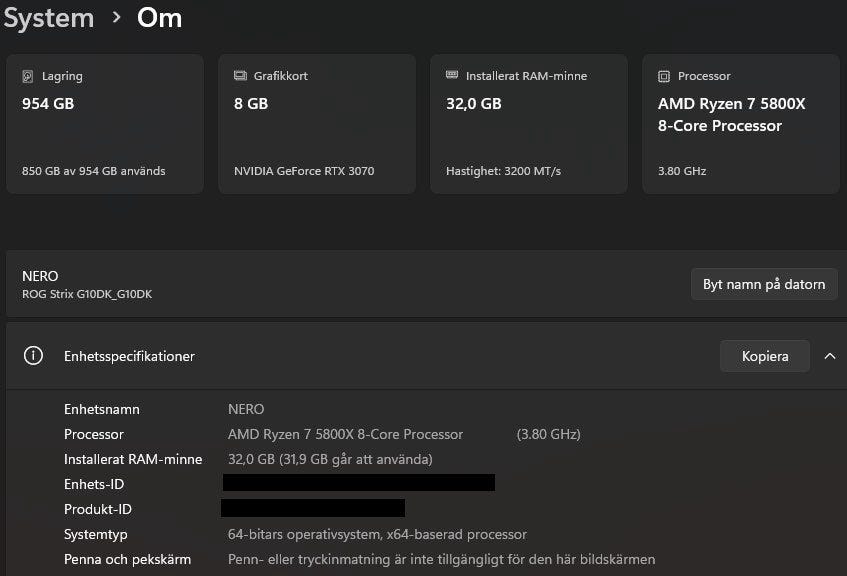The height and width of the screenshot is (576, 847).
Task: Click the redacted Enhets-ID value
Action: pyautogui.click(x=359, y=483)
